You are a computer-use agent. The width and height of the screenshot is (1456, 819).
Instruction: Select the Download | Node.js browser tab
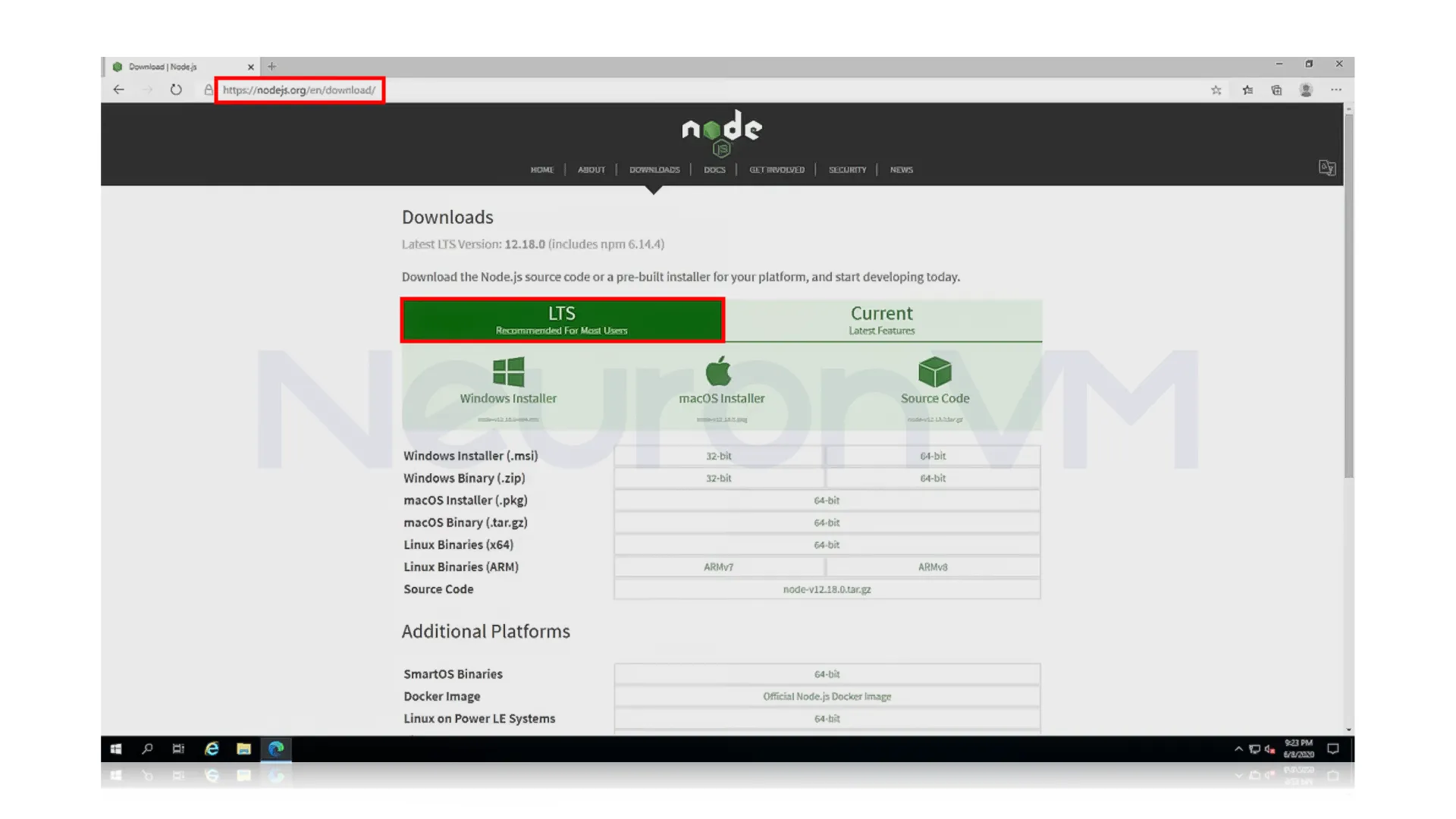click(181, 67)
